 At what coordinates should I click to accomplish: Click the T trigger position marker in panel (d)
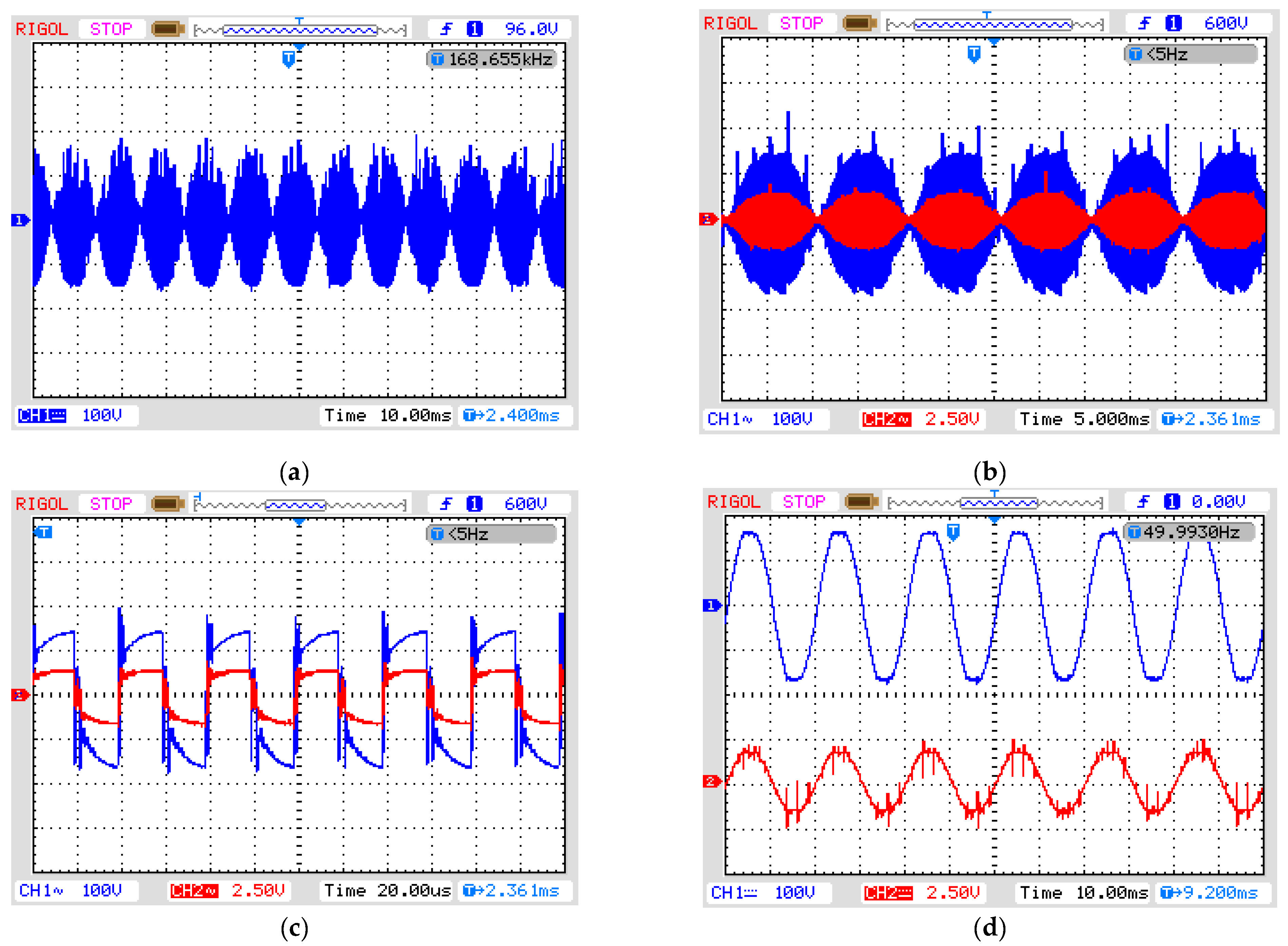(953, 531)
